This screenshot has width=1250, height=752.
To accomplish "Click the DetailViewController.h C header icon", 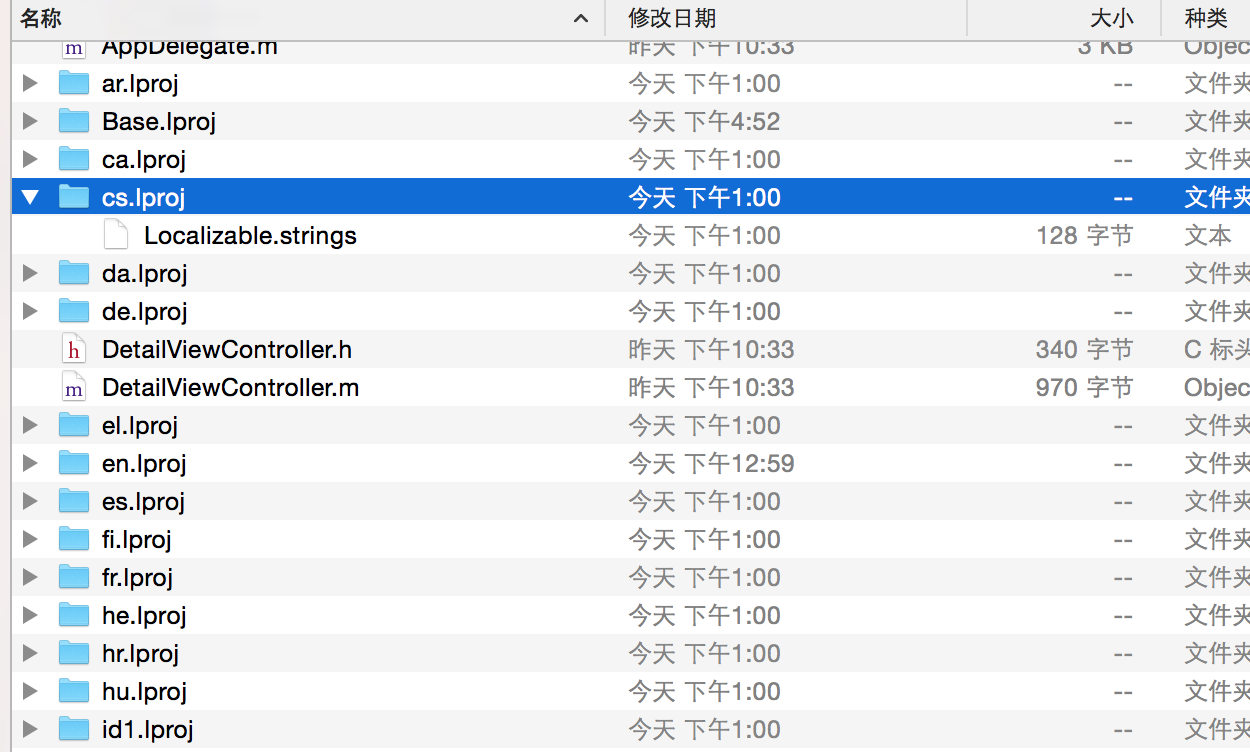I will (x=74, y=349).
